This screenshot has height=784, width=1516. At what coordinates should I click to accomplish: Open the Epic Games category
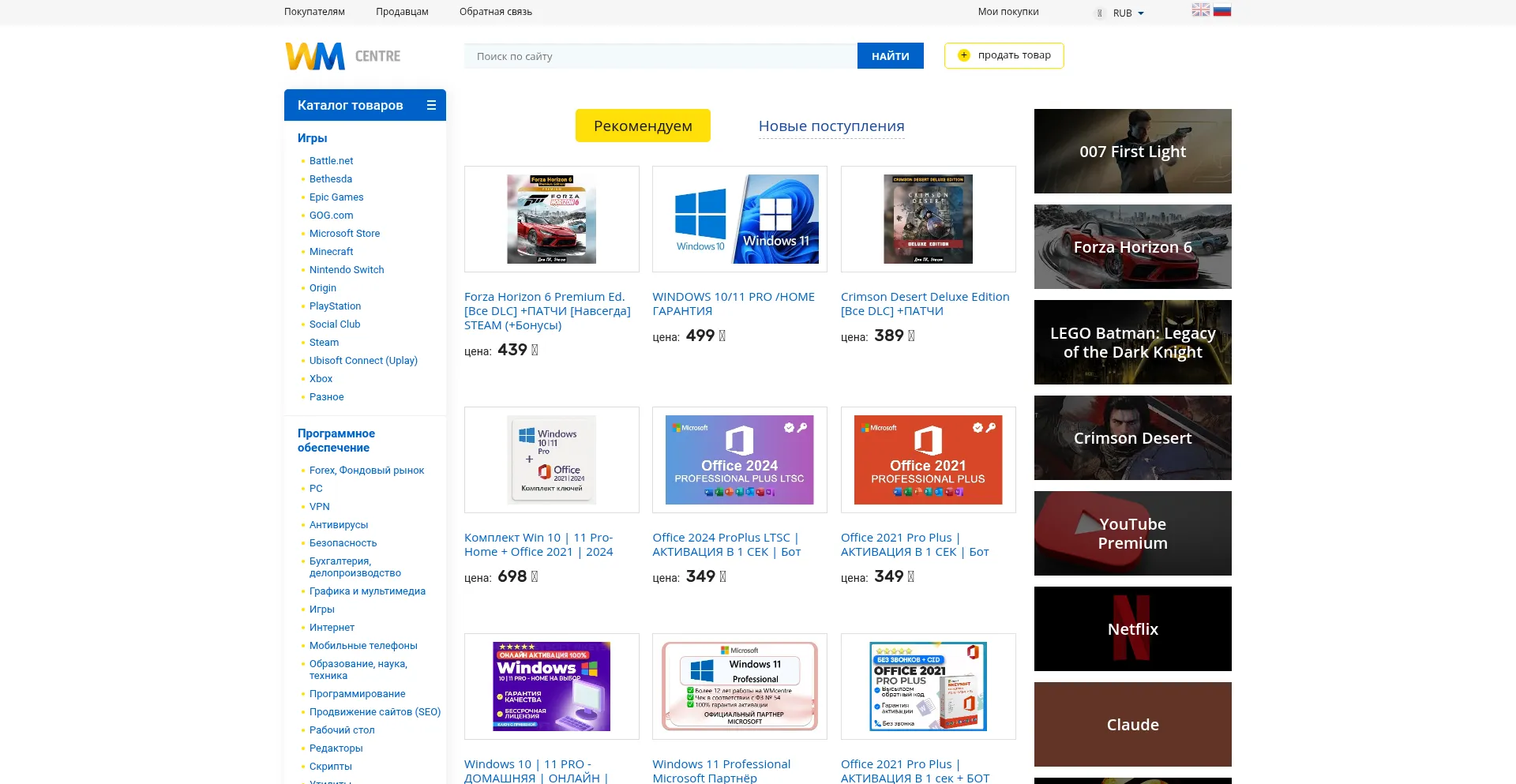coord(336,197)
